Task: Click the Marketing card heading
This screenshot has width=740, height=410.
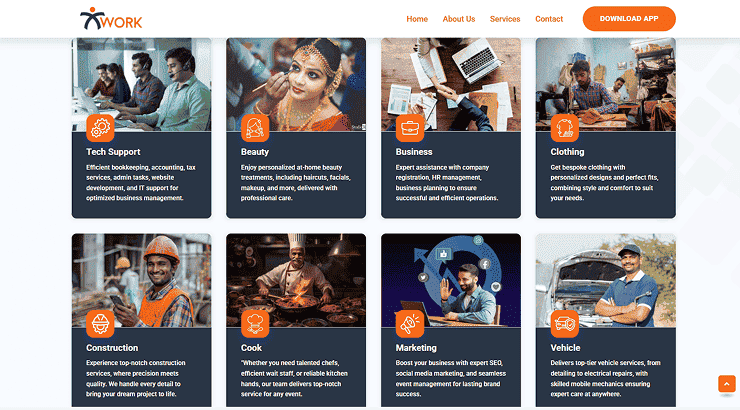Action: 417,348
